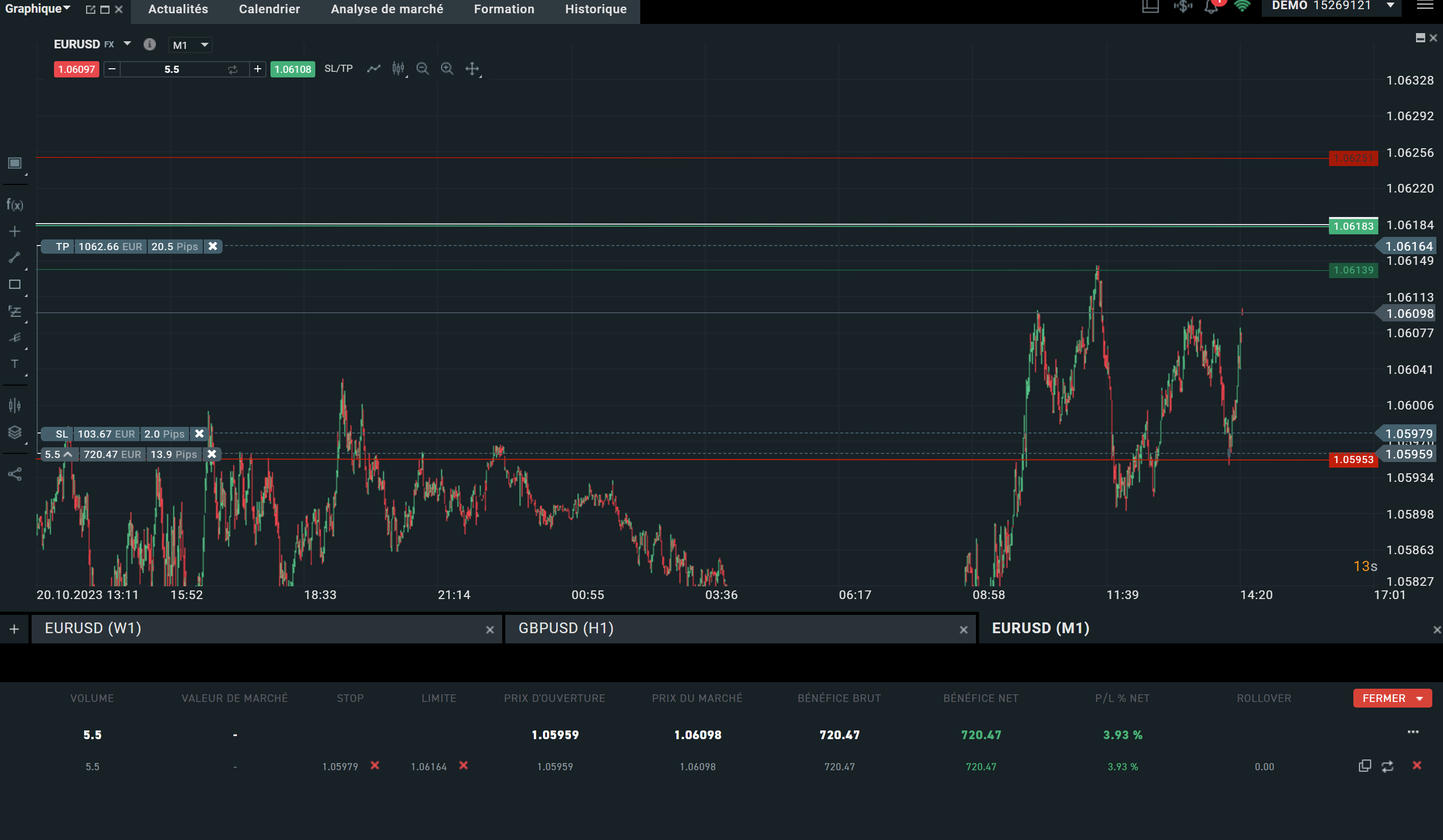Remove the TP order label
1443x840 pixels.
tap(212, 246)
